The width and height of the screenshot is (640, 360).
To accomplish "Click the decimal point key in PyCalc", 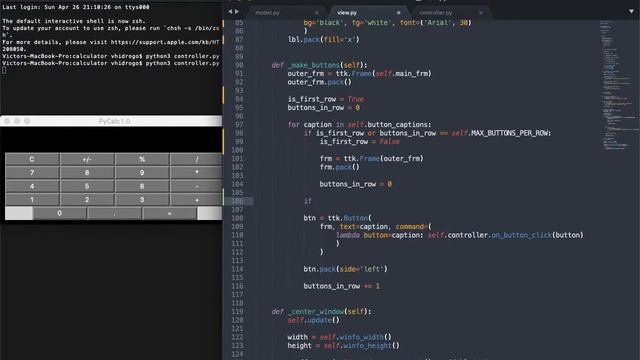I will [x=114, y=213].
